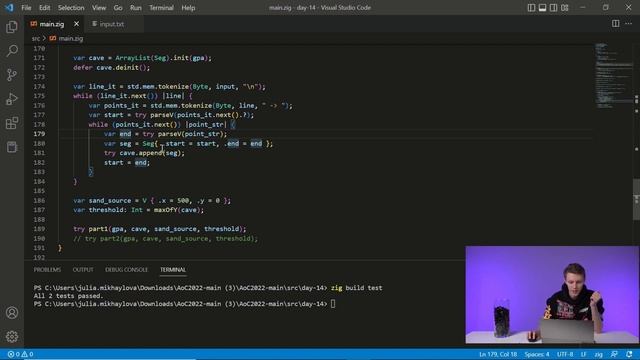The width and height of the screenshot is (640, 360).
Task: Click the errors and warnings status indicator
Action: point(20,354)
